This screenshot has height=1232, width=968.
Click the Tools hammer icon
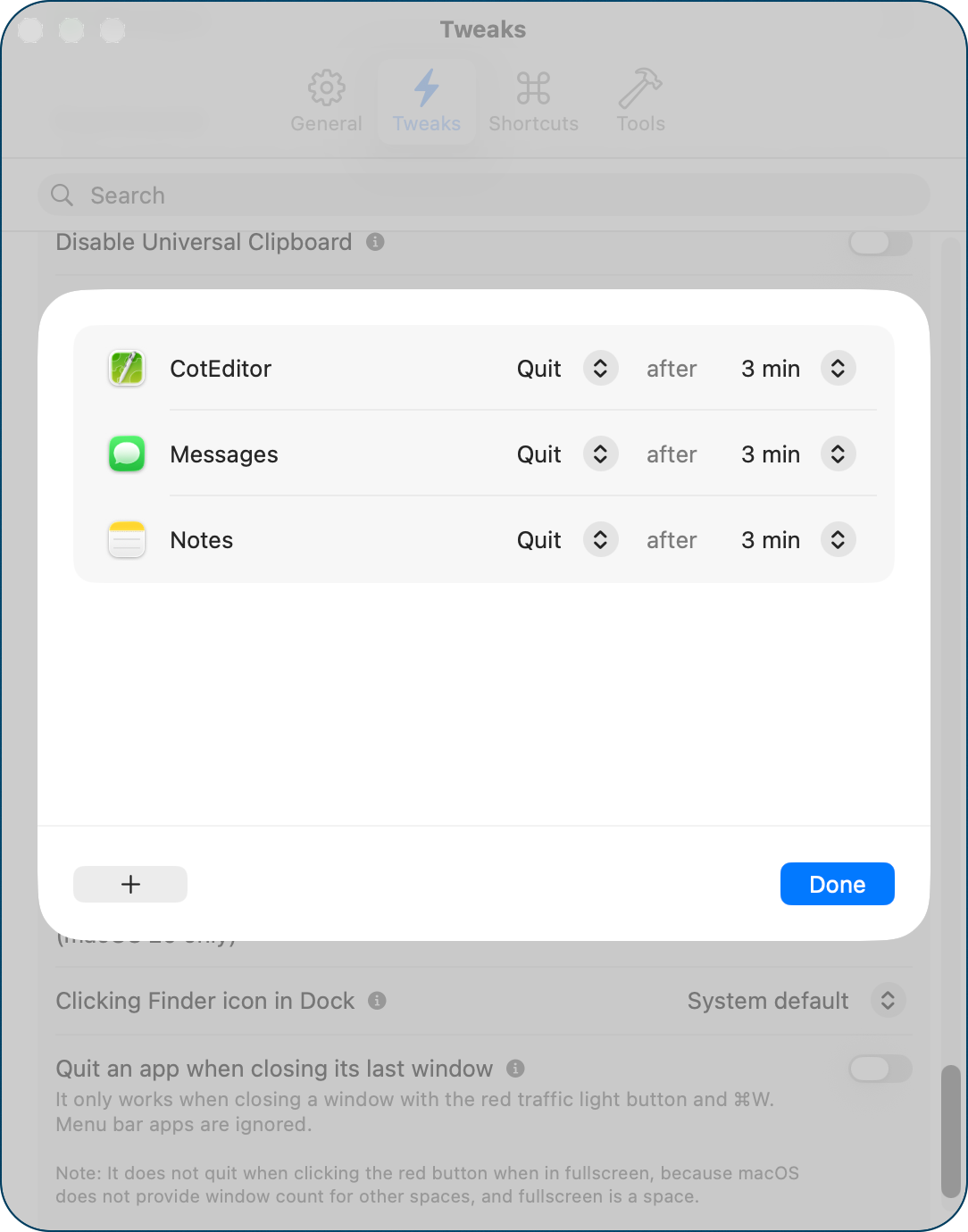(640, 87)
